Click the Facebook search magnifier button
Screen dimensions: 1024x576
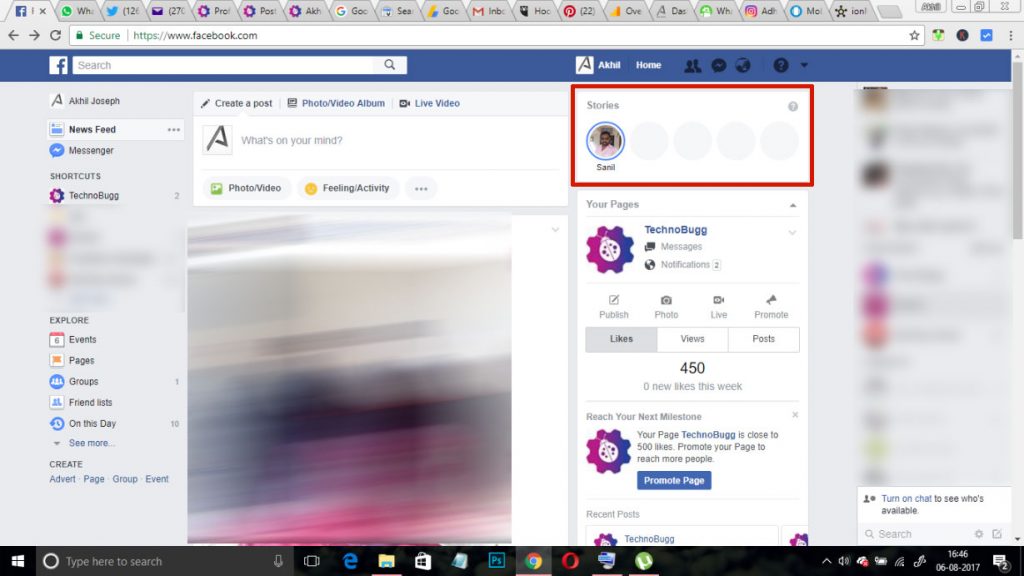click(x=389, y=65)
